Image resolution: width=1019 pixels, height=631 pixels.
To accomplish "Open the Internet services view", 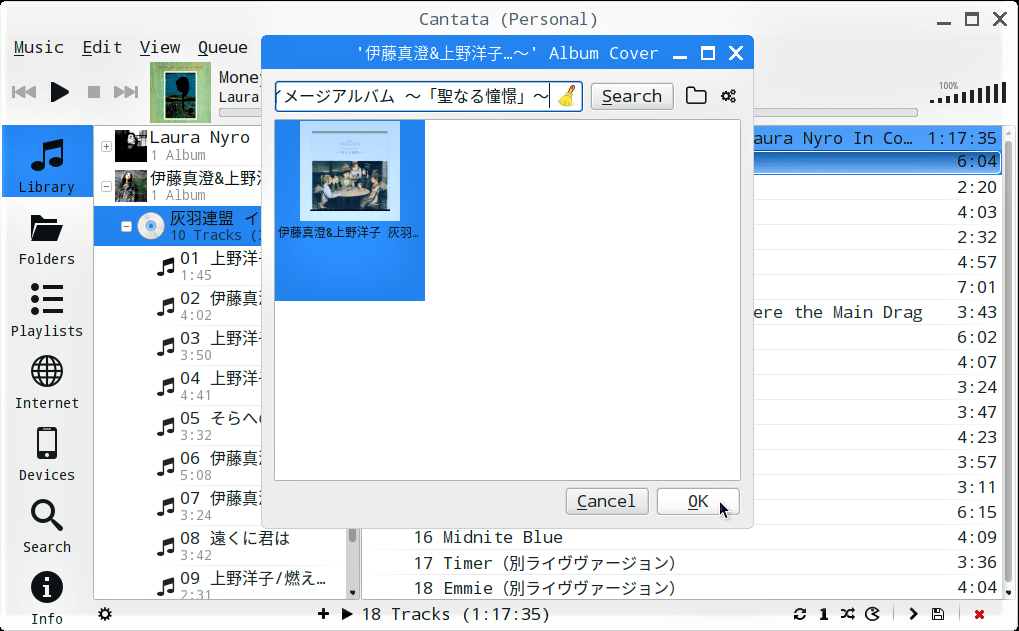I will coord(47,383).
